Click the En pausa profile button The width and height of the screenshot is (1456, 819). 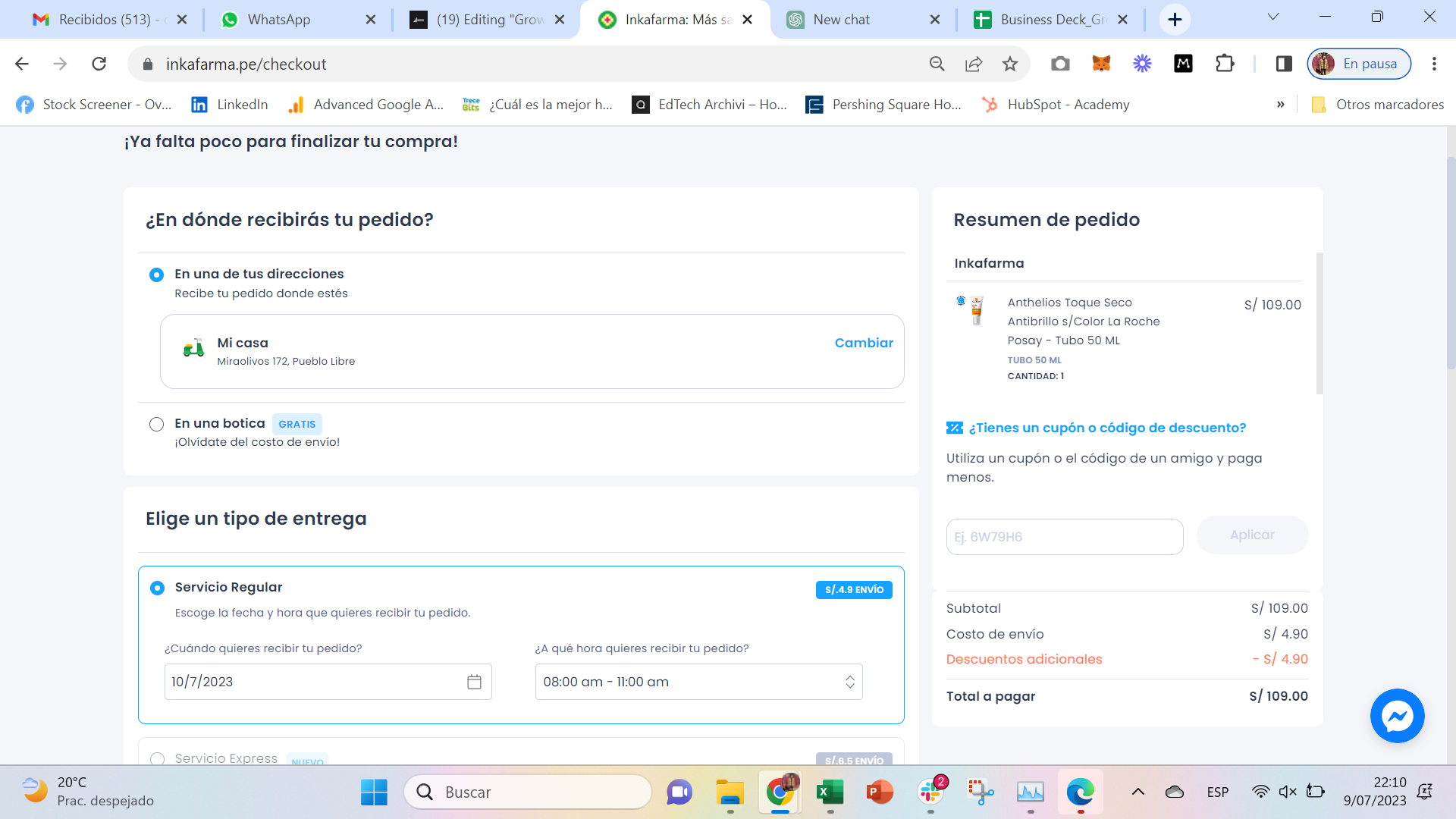1359,64
